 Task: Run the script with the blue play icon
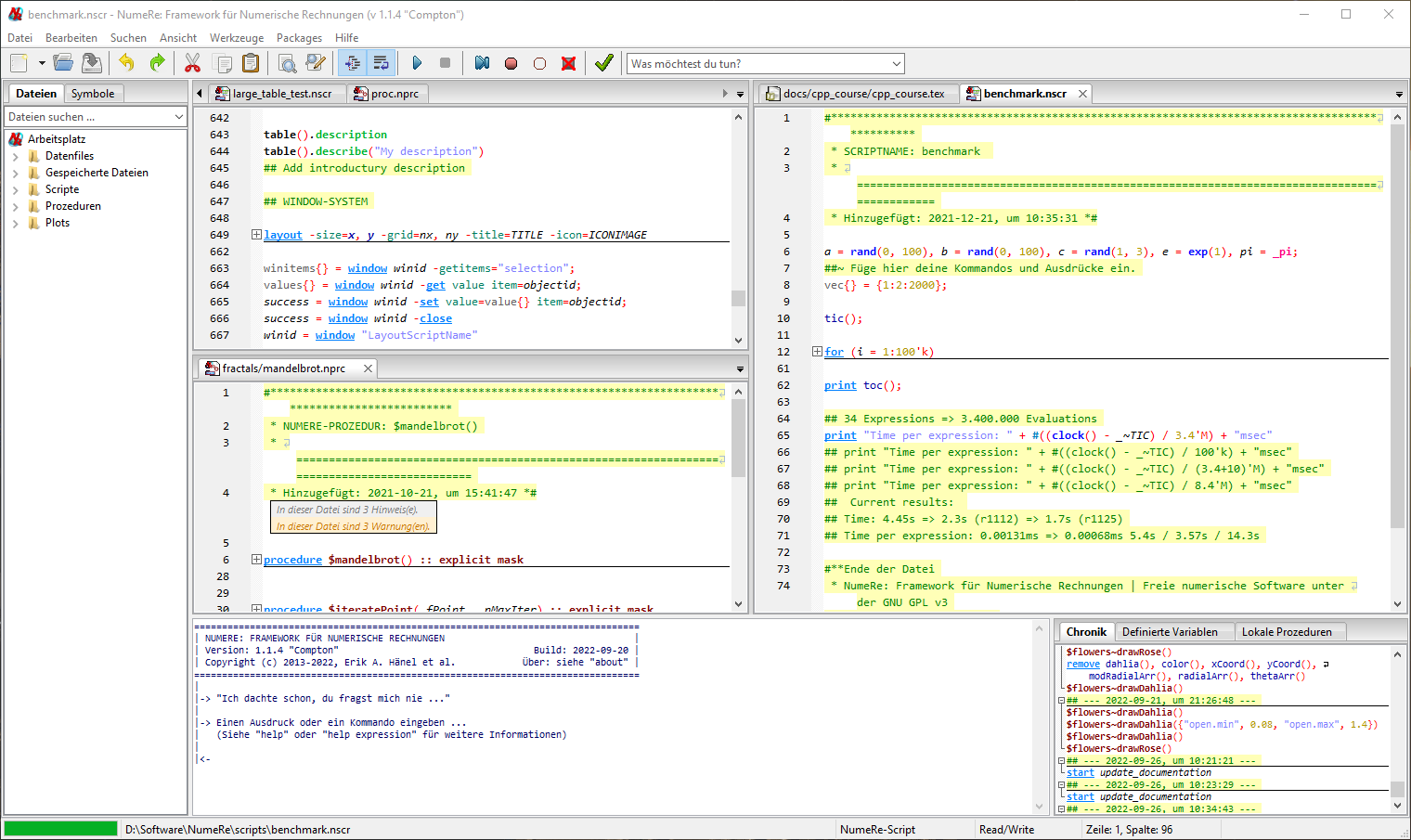click(417, 63)
